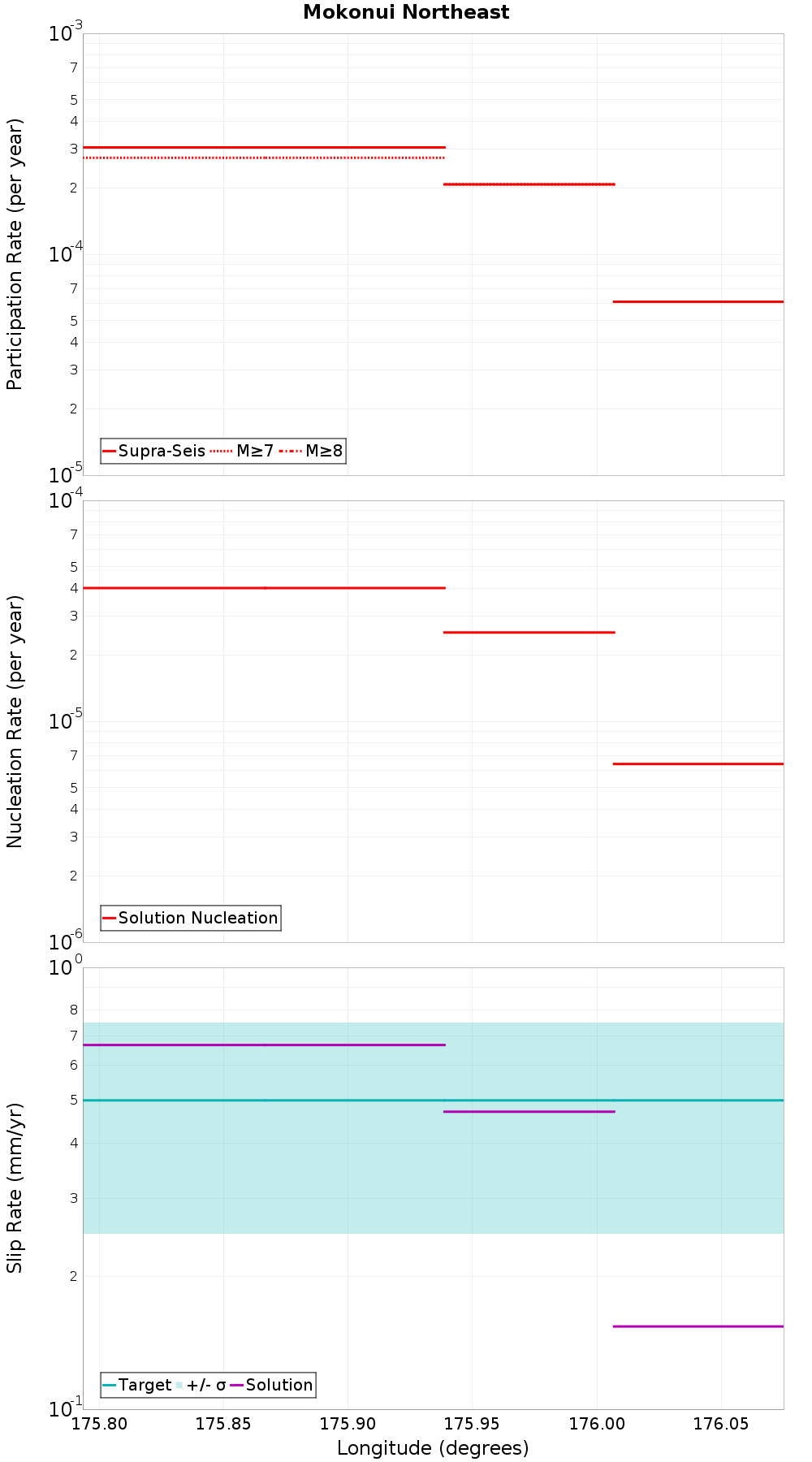Screen dimensions: 812x1462
Task: Click the Mokonui Northeast chart title
Action: click(x=406, y=12)
